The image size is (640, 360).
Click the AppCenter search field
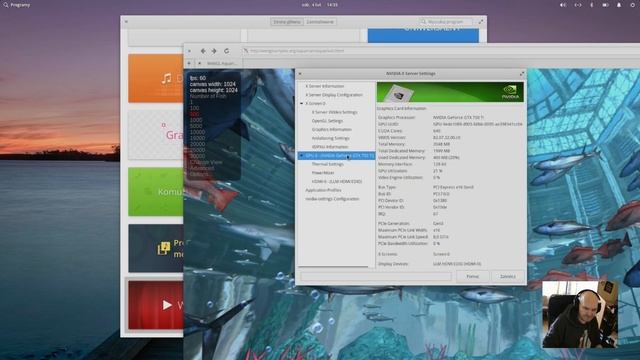pyautogui.click(x=446, y=22)
